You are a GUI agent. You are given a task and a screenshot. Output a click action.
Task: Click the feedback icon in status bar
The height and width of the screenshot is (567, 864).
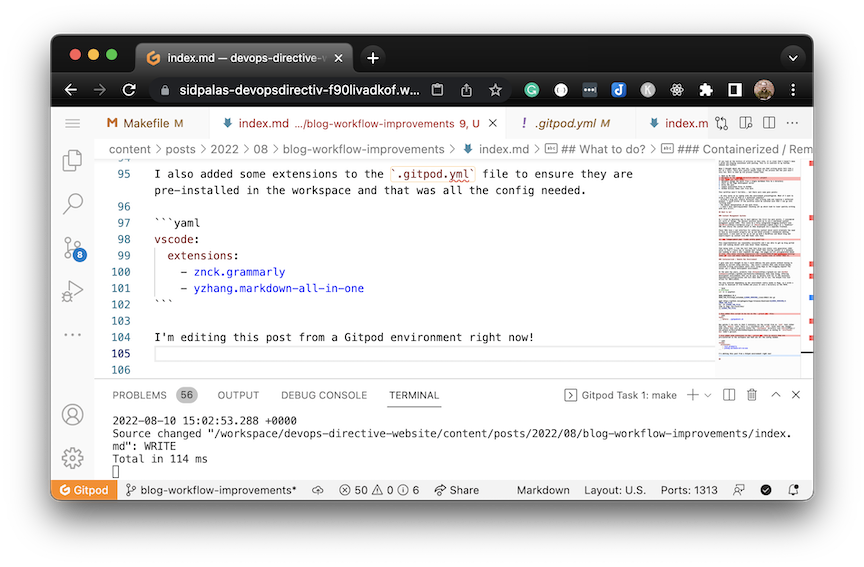[738, 490]
